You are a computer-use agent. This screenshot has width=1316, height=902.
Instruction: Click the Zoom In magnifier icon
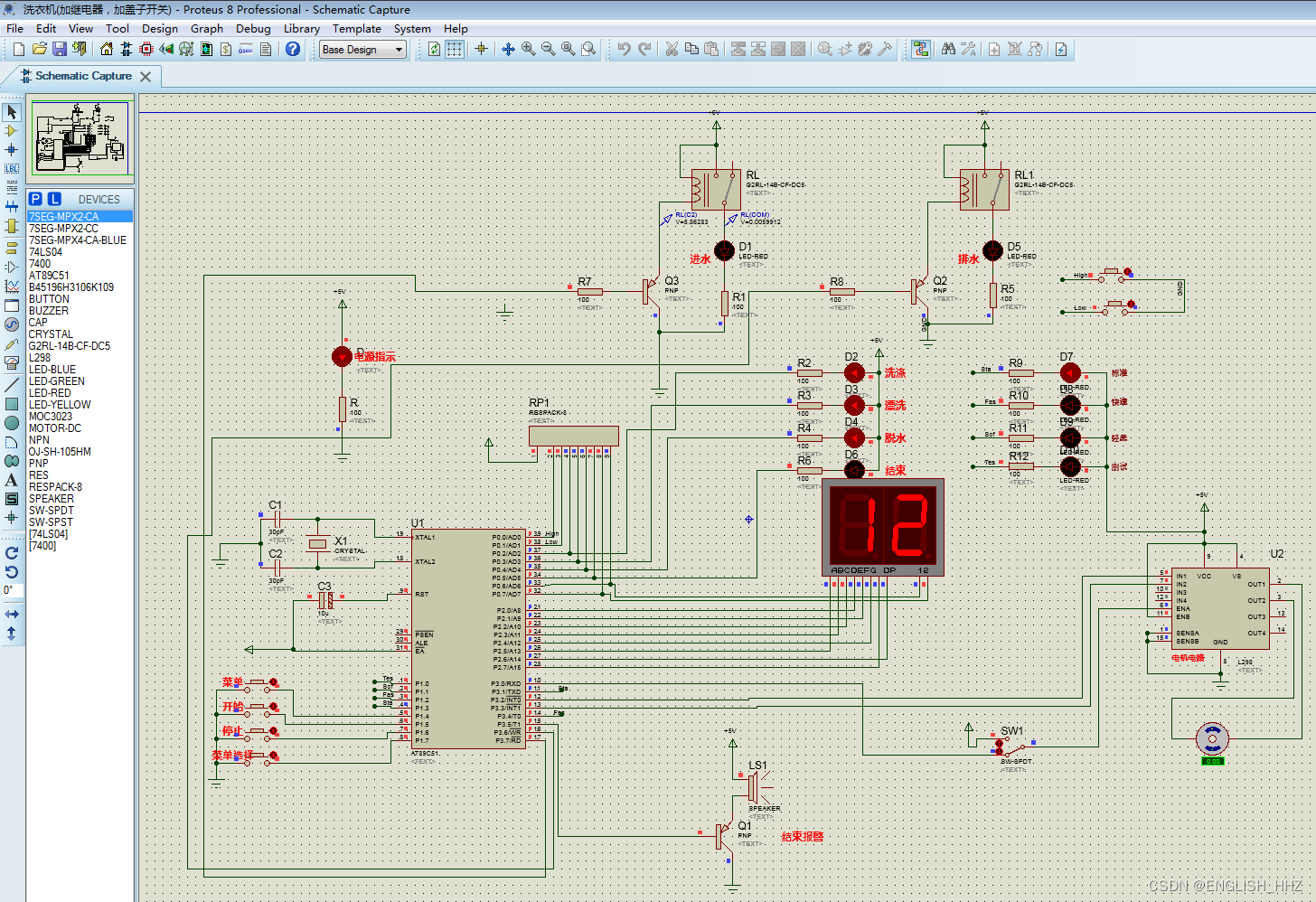(528, 49)
